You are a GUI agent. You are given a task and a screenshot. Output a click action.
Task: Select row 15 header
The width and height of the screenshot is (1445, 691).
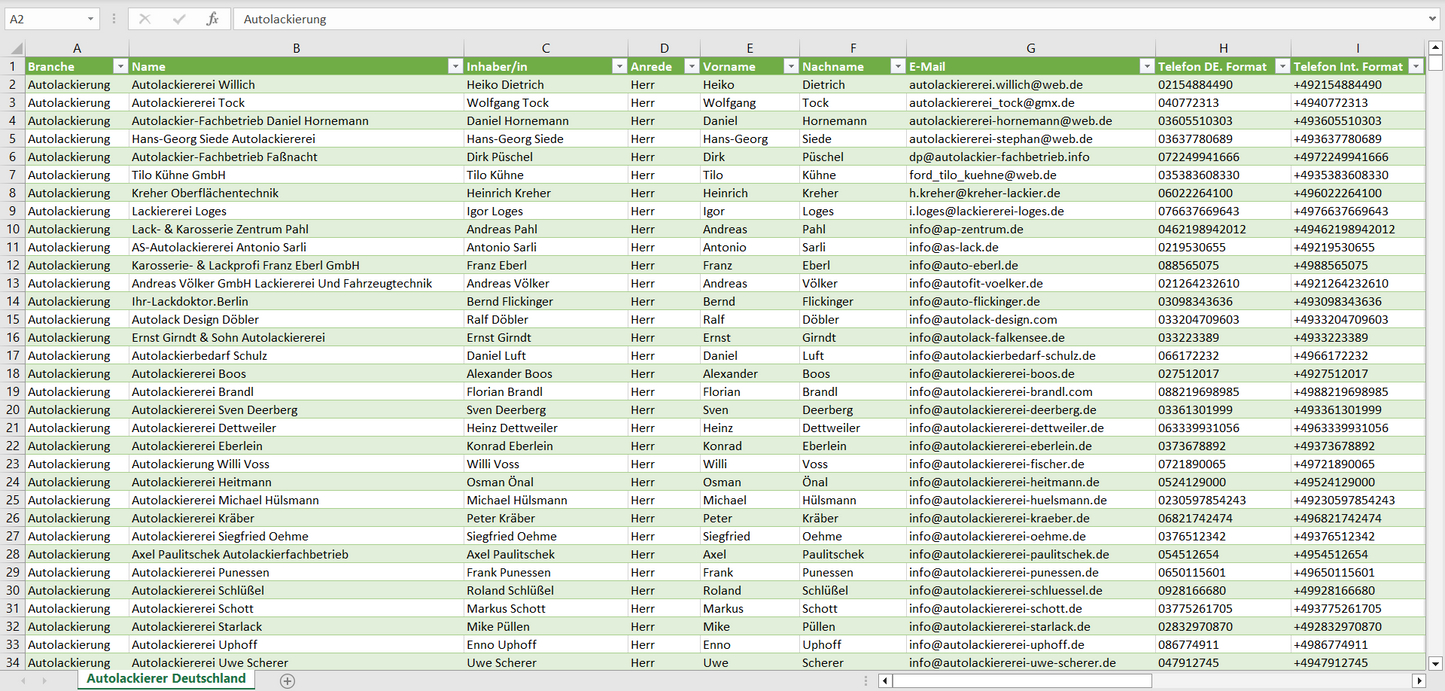(13, 320)
